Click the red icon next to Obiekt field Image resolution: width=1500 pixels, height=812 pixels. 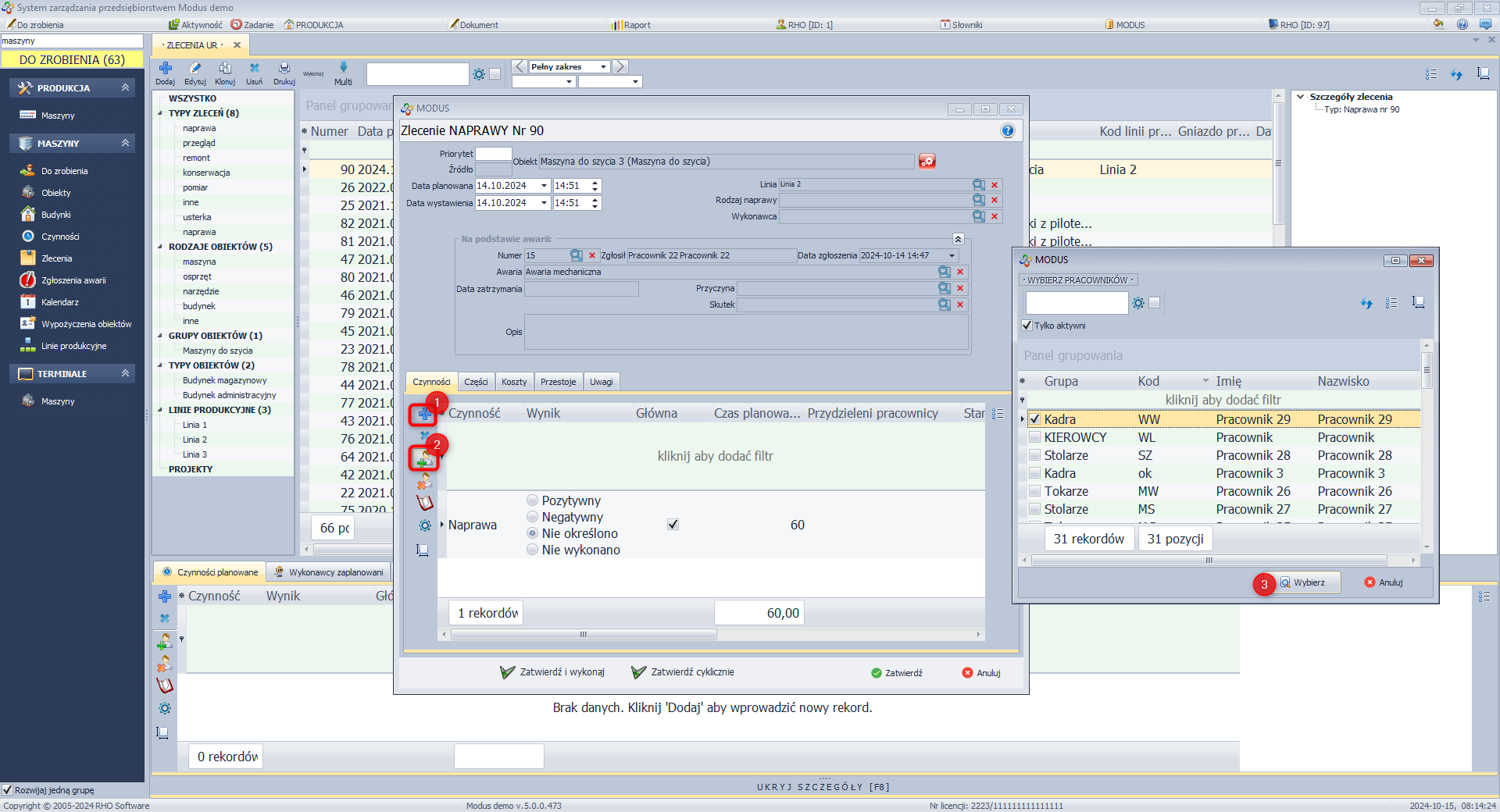[927, 161]
